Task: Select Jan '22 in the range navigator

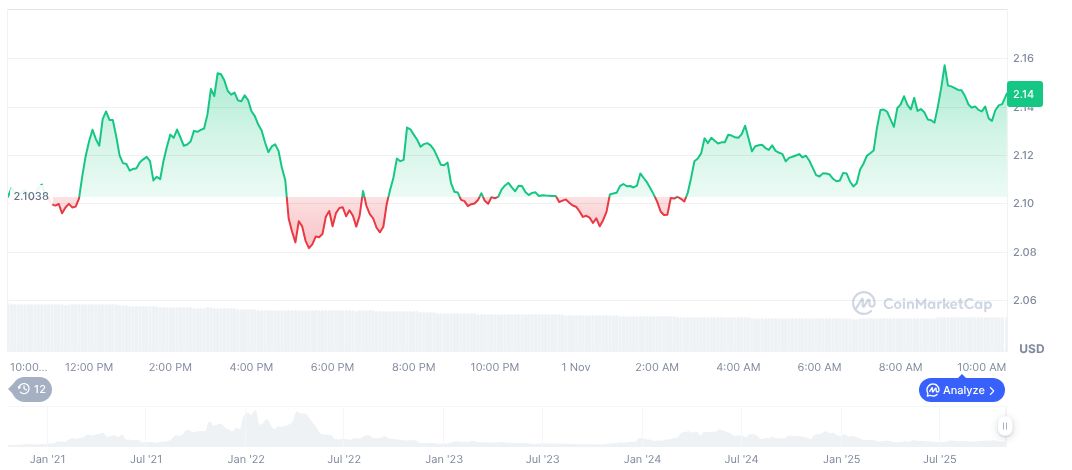Action: (245, 459)
